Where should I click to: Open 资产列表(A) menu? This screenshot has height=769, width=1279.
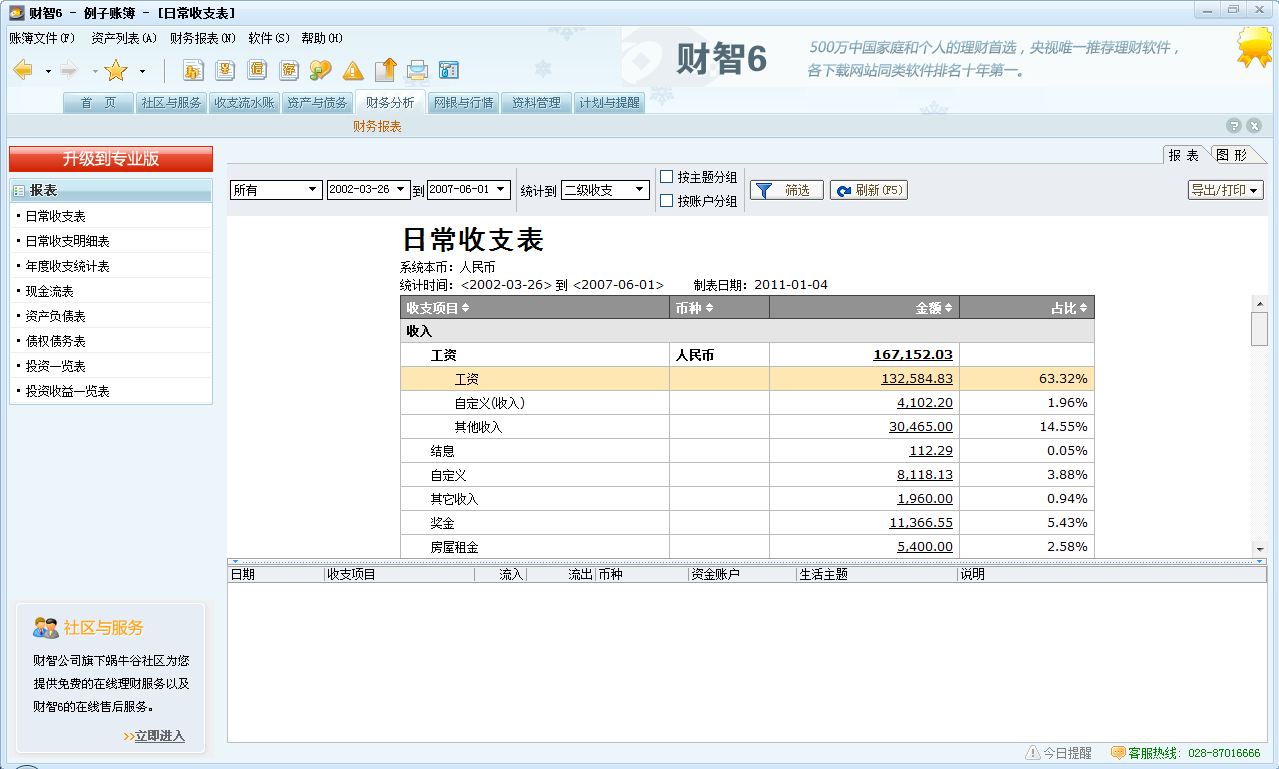[x=124, y=38]
